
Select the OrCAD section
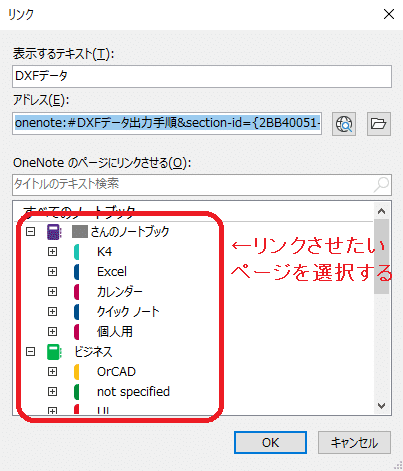tap(116, 372)
